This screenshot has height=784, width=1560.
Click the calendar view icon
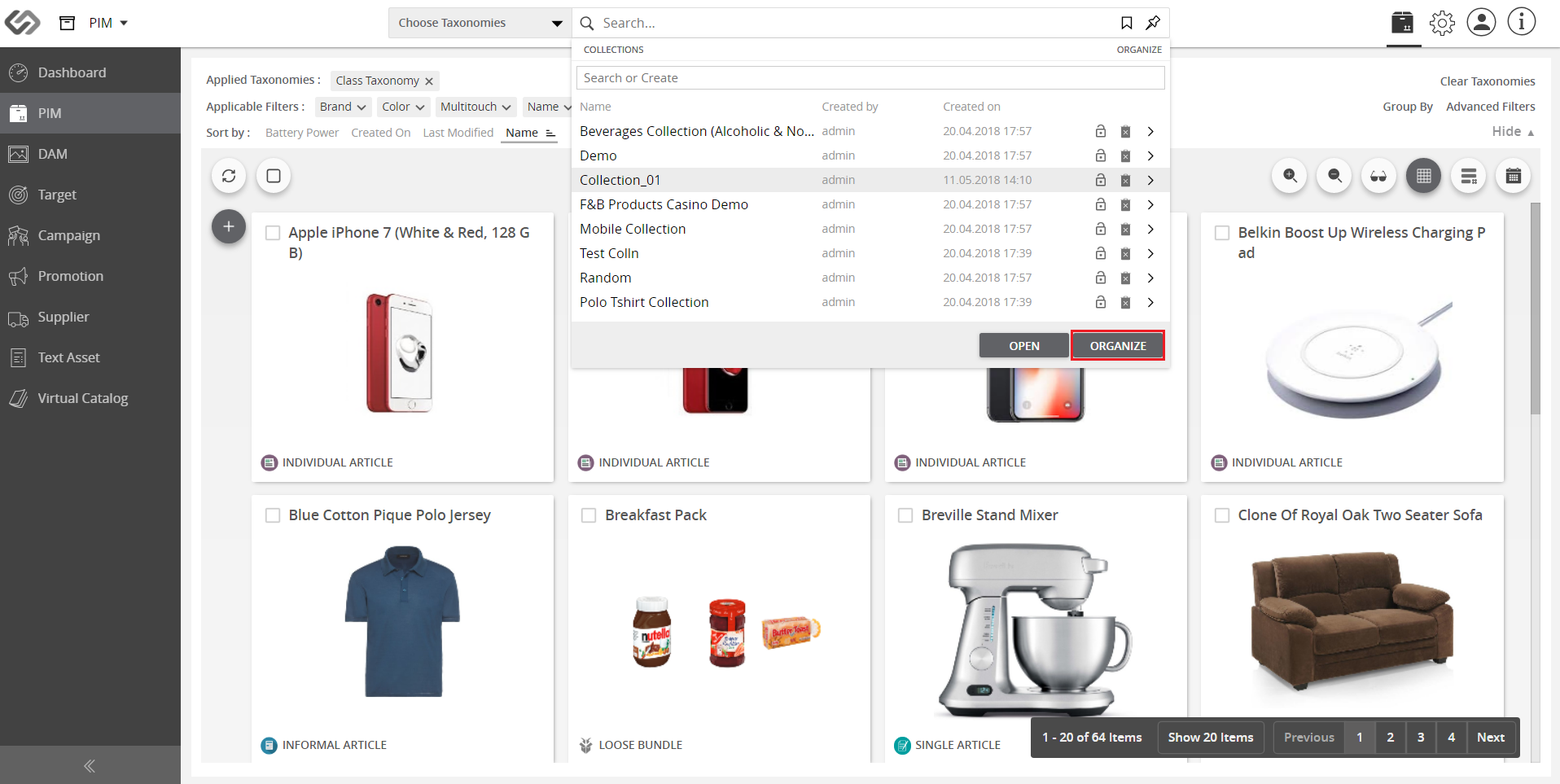click(1514, 176)
